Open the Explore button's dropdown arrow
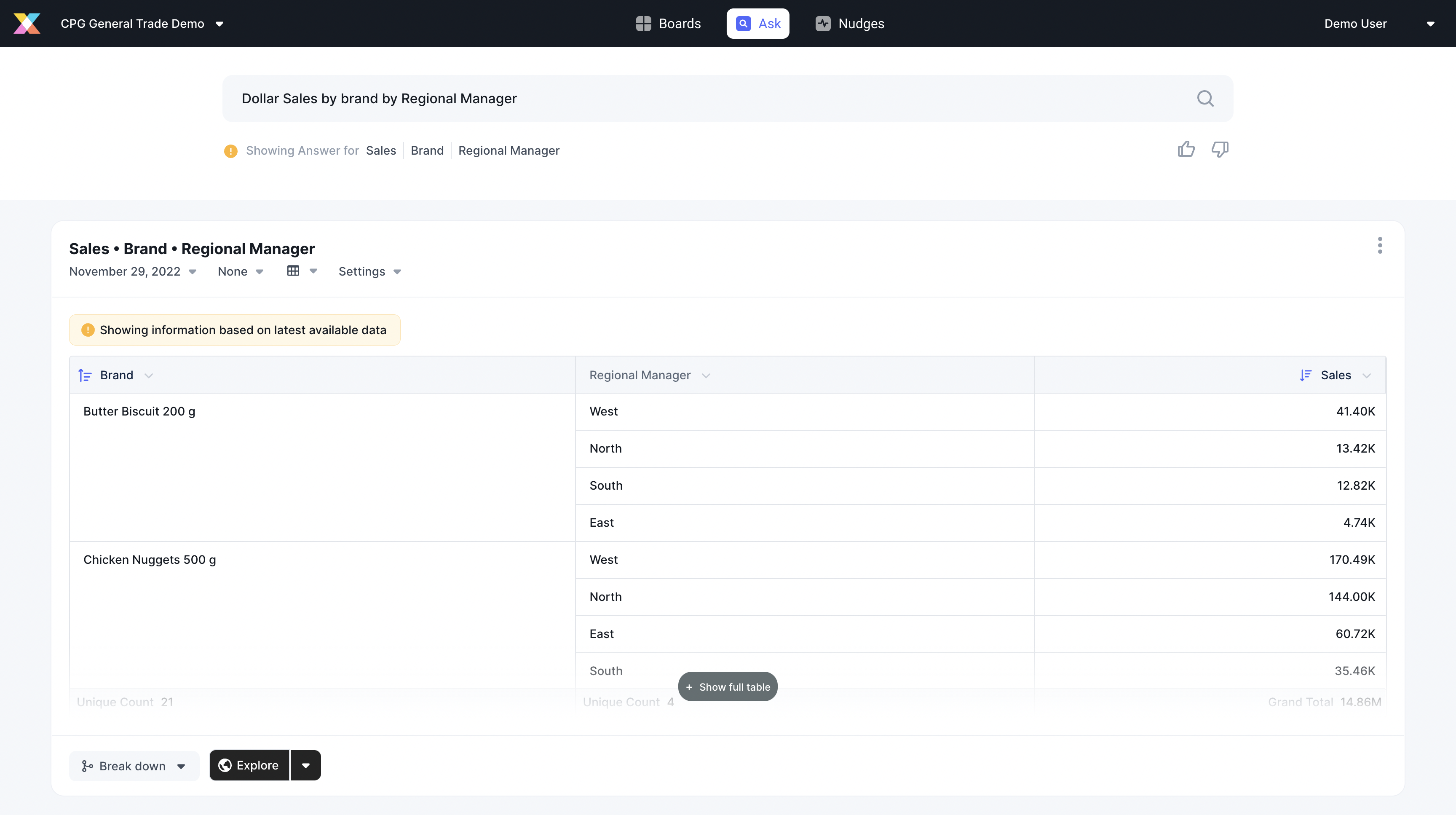 click(306, 765)
